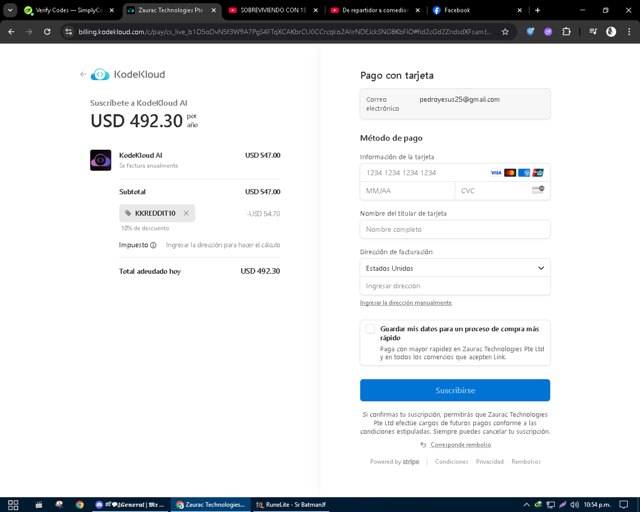Click the KodeKloud AI product thumbnail
This screenshot has width=640, height=512.
(x=100, y=160)
